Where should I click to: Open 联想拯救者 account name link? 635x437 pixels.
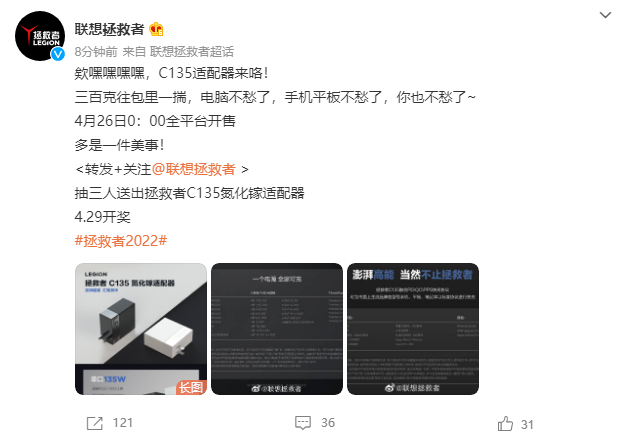click(109, 29)
